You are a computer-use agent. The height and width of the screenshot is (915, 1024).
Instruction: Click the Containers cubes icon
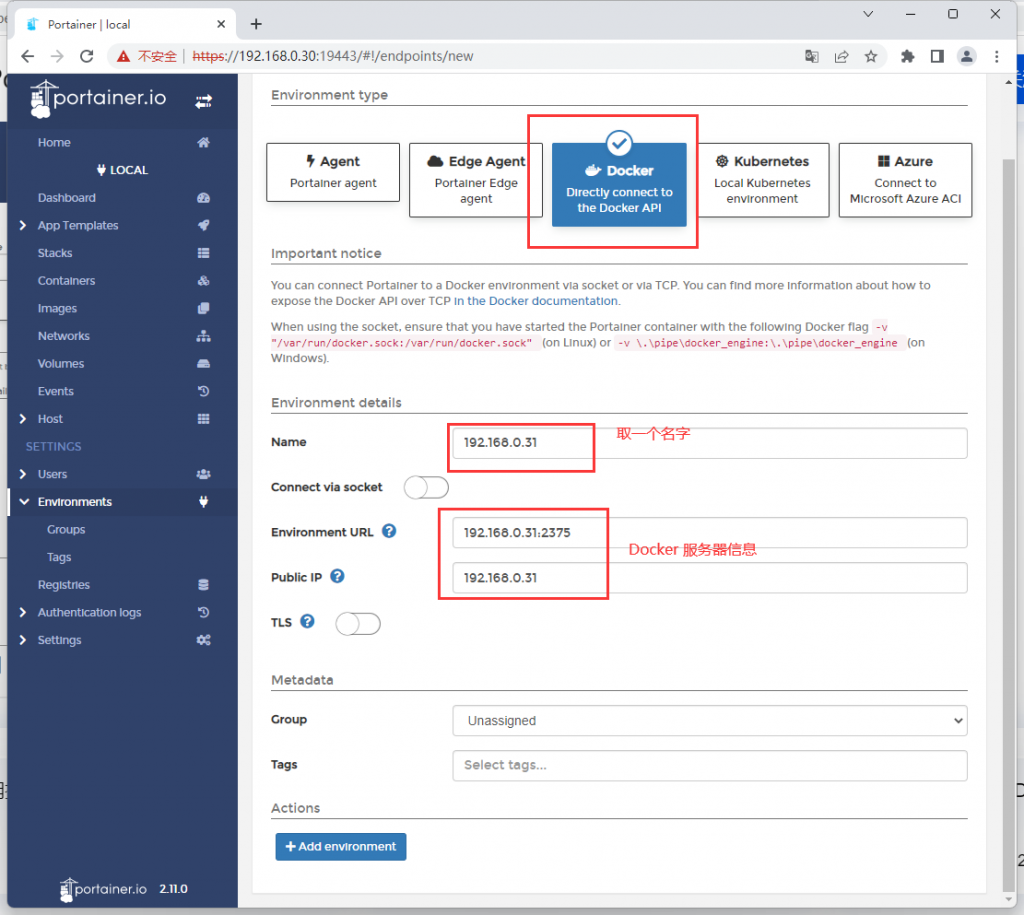(x=203, y=281)
